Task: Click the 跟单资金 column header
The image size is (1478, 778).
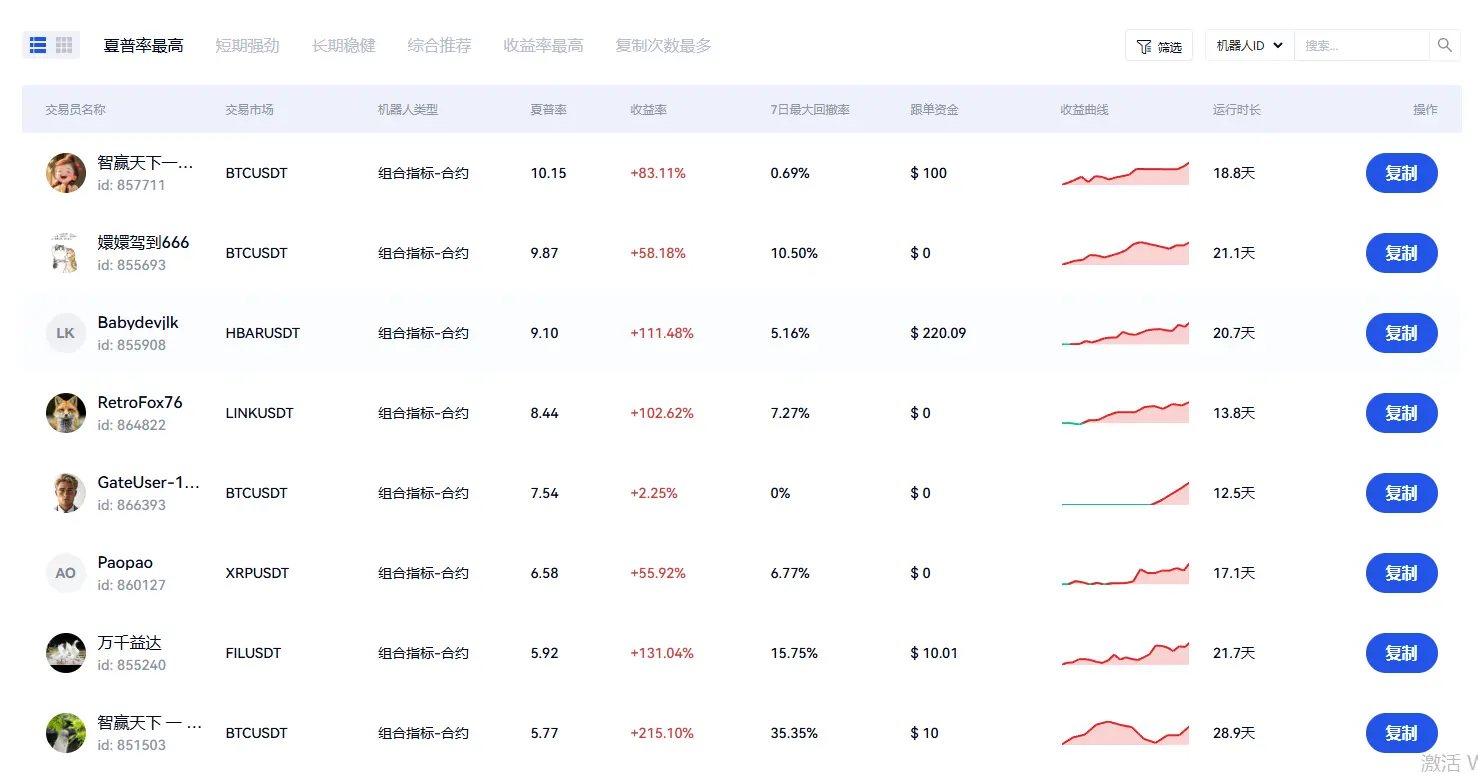Action: tap(934, 110)
